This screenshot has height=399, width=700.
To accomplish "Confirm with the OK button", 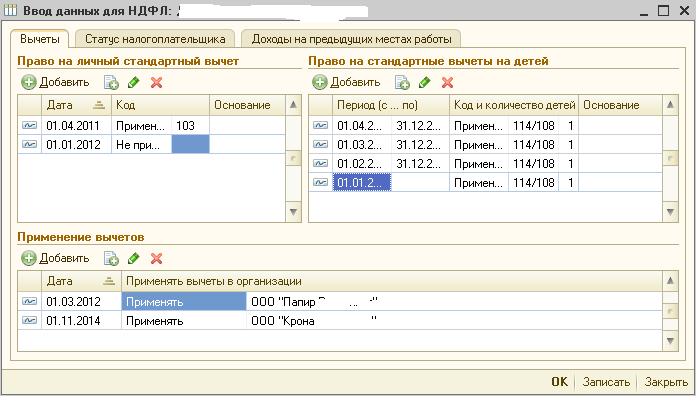I will [559, 382].
